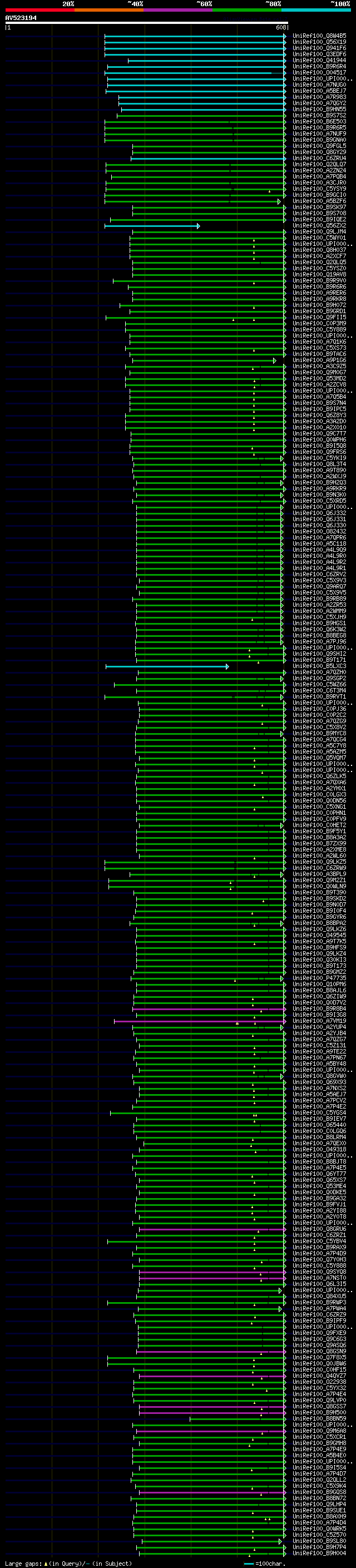
Task: Select label UniRef100_Q8GSN9
Action: pyautogui.click(x=319, y=1351)
